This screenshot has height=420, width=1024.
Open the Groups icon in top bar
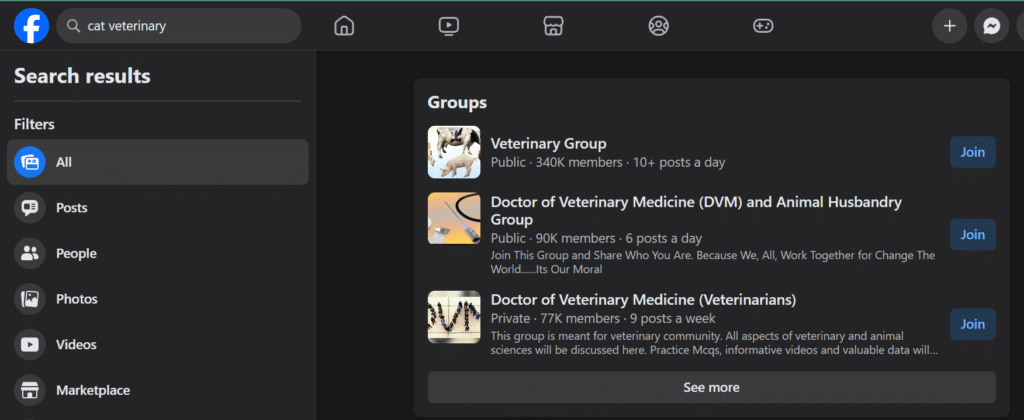click(658, 26)
